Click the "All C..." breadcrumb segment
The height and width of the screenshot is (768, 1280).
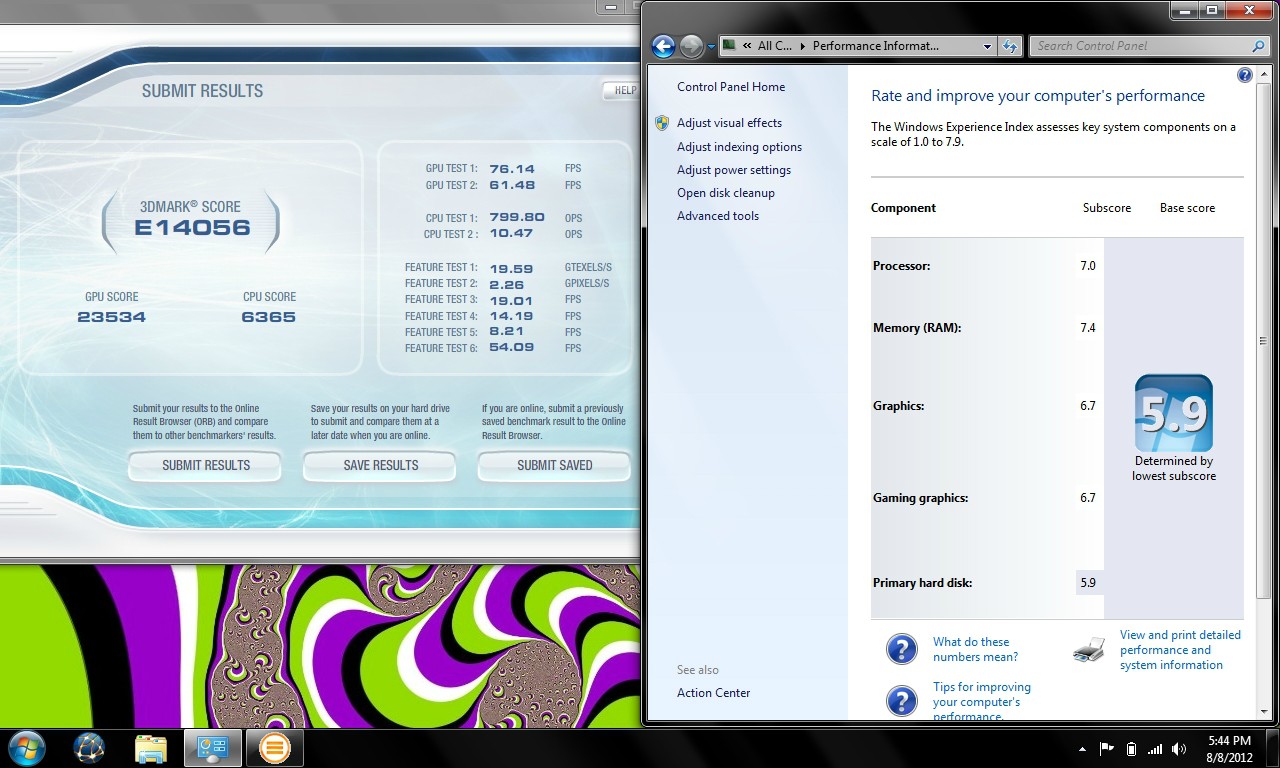tap(775, 46)
